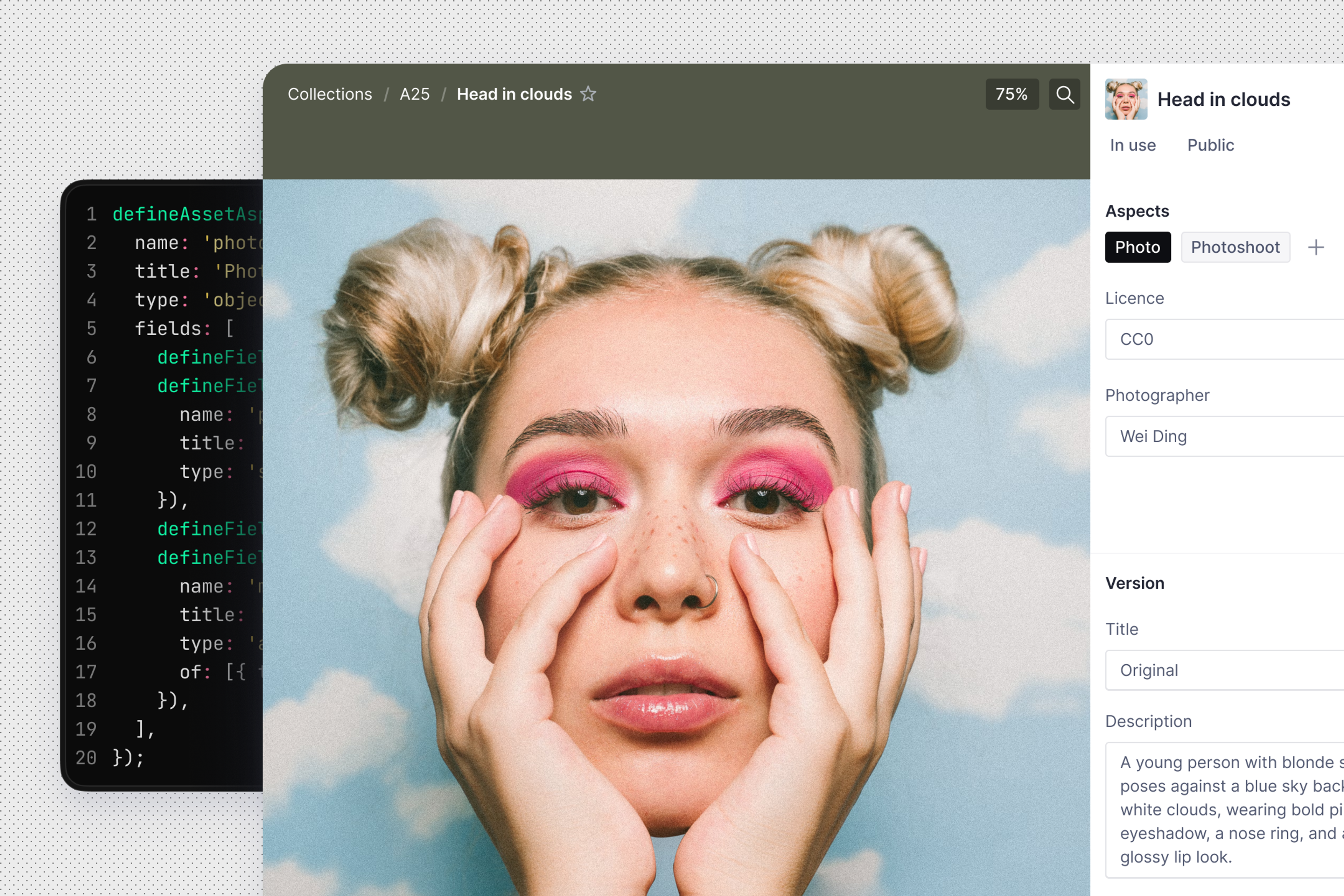The image size is (1344, 896).
Task: Focus the Photographer field Wei Ding
Action: [x=1223, y=436]
